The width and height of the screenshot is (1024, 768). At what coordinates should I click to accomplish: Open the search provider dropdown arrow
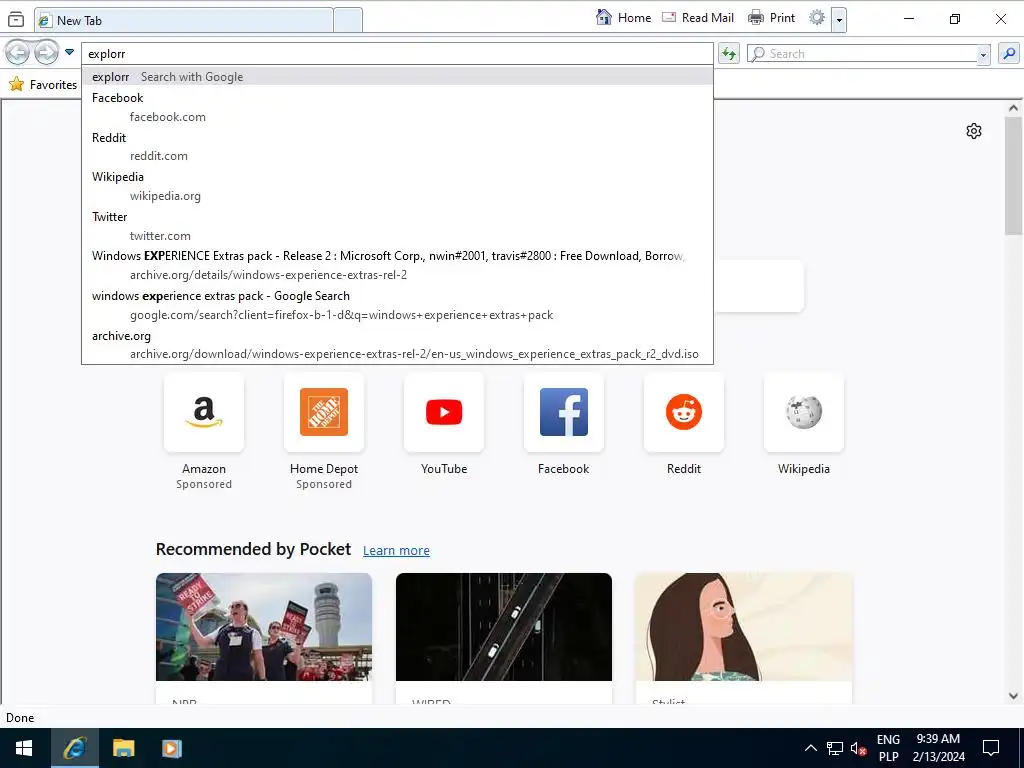(983, 55)
